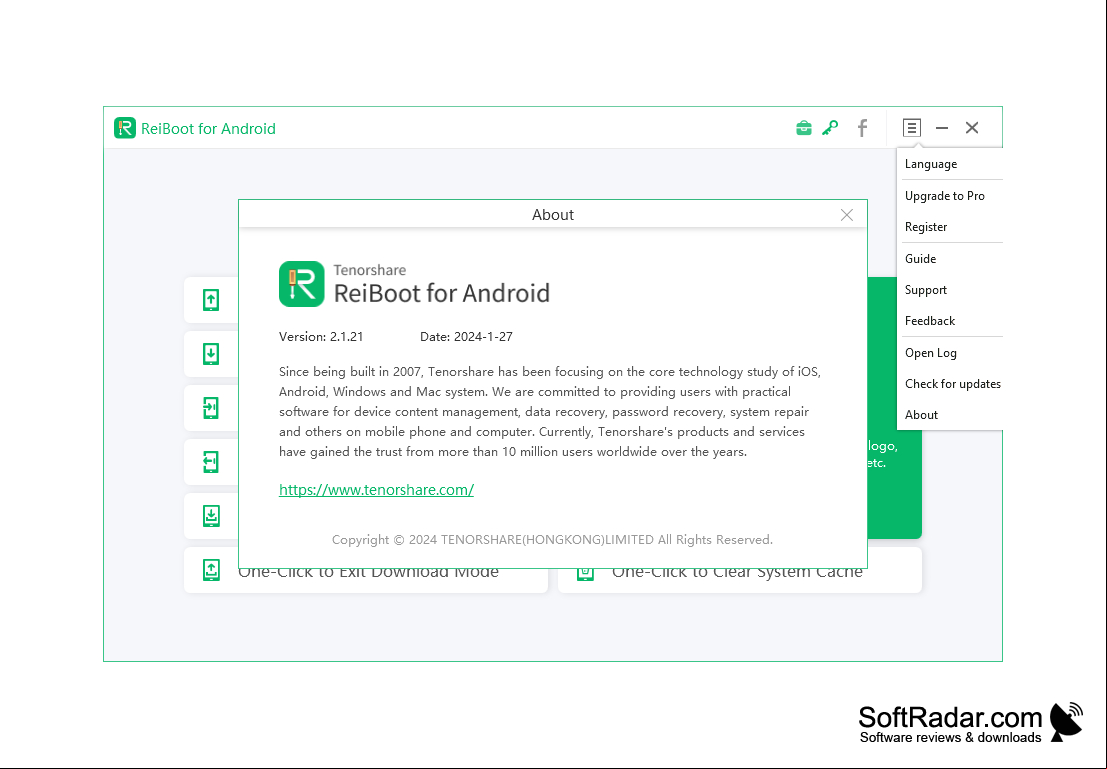The image size is (1107, 769).
Task: Open the tenorshare.com website link
Action: pyautogui.click(x=376, y=489)
